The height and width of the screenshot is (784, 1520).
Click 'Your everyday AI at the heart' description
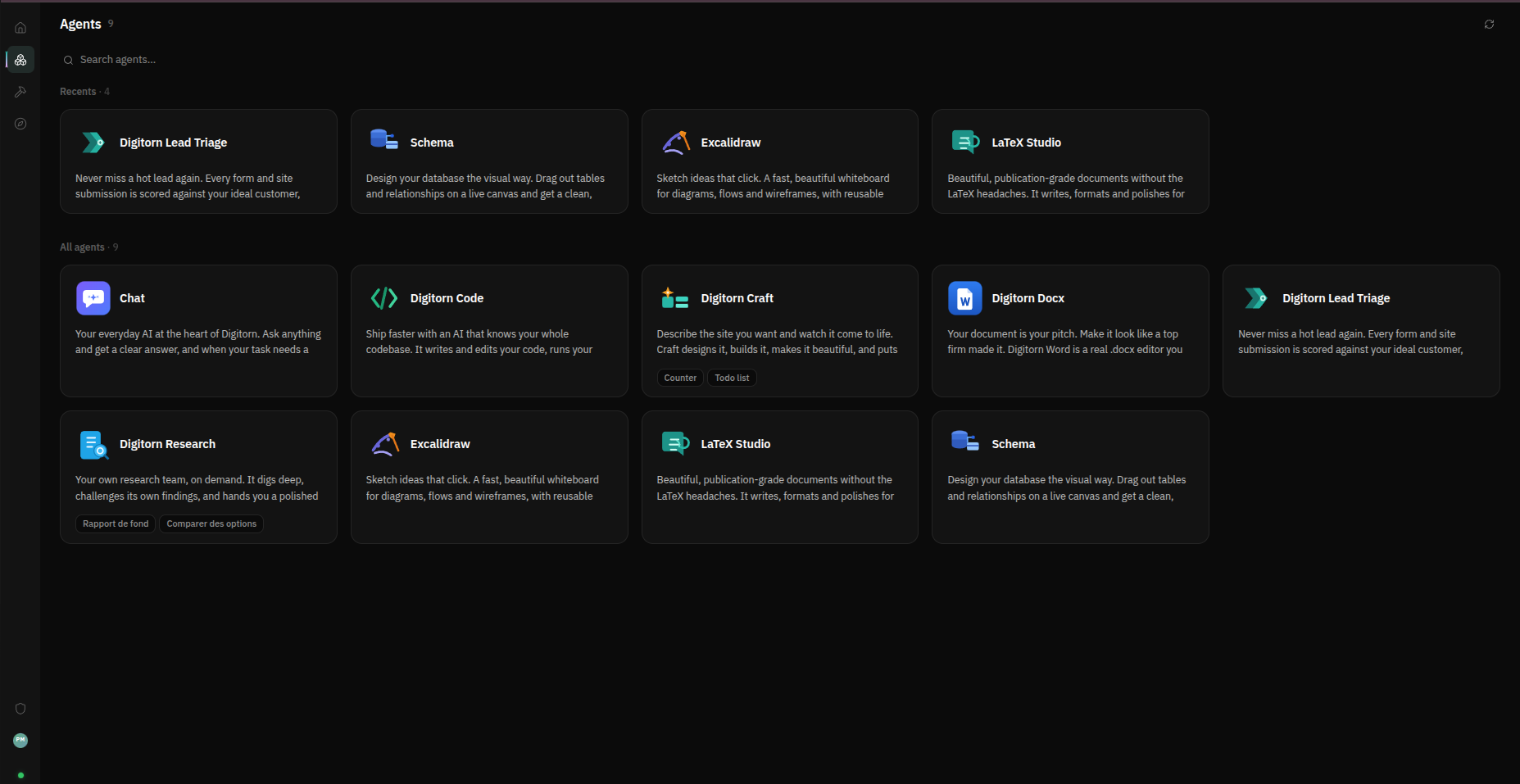[x=198, y=342]
